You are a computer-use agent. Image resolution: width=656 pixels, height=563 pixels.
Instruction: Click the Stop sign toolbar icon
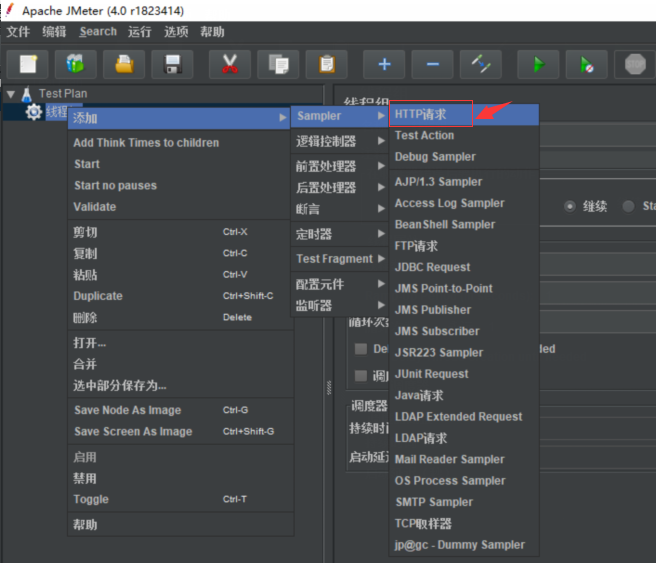tap(635, 64)
